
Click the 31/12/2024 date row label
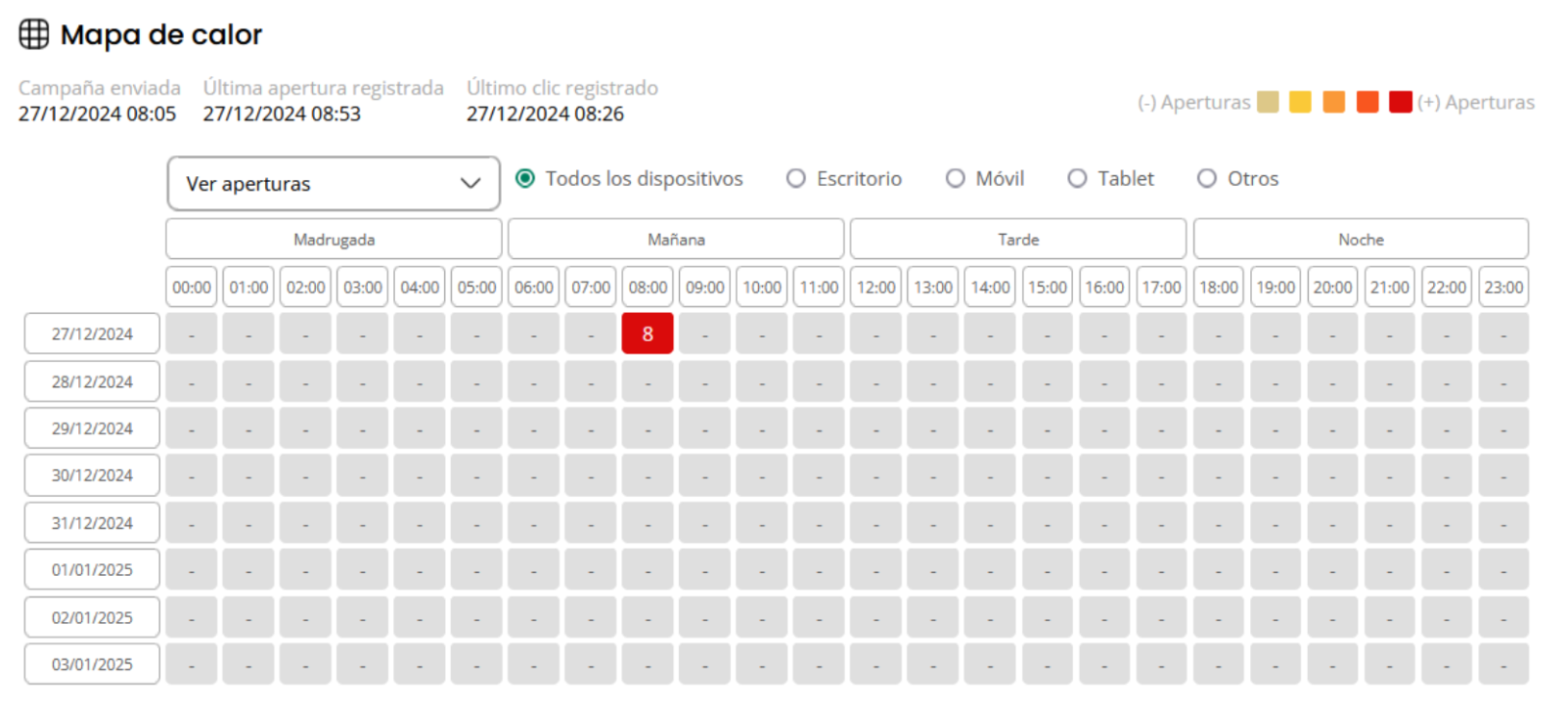[92, 523]
